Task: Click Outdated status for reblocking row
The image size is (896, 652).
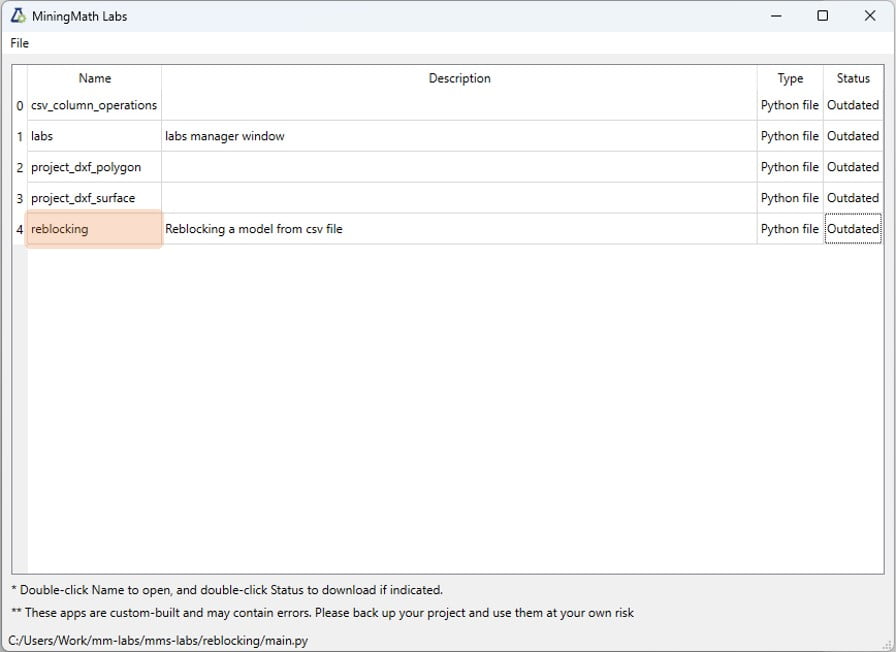Action: 852,229
